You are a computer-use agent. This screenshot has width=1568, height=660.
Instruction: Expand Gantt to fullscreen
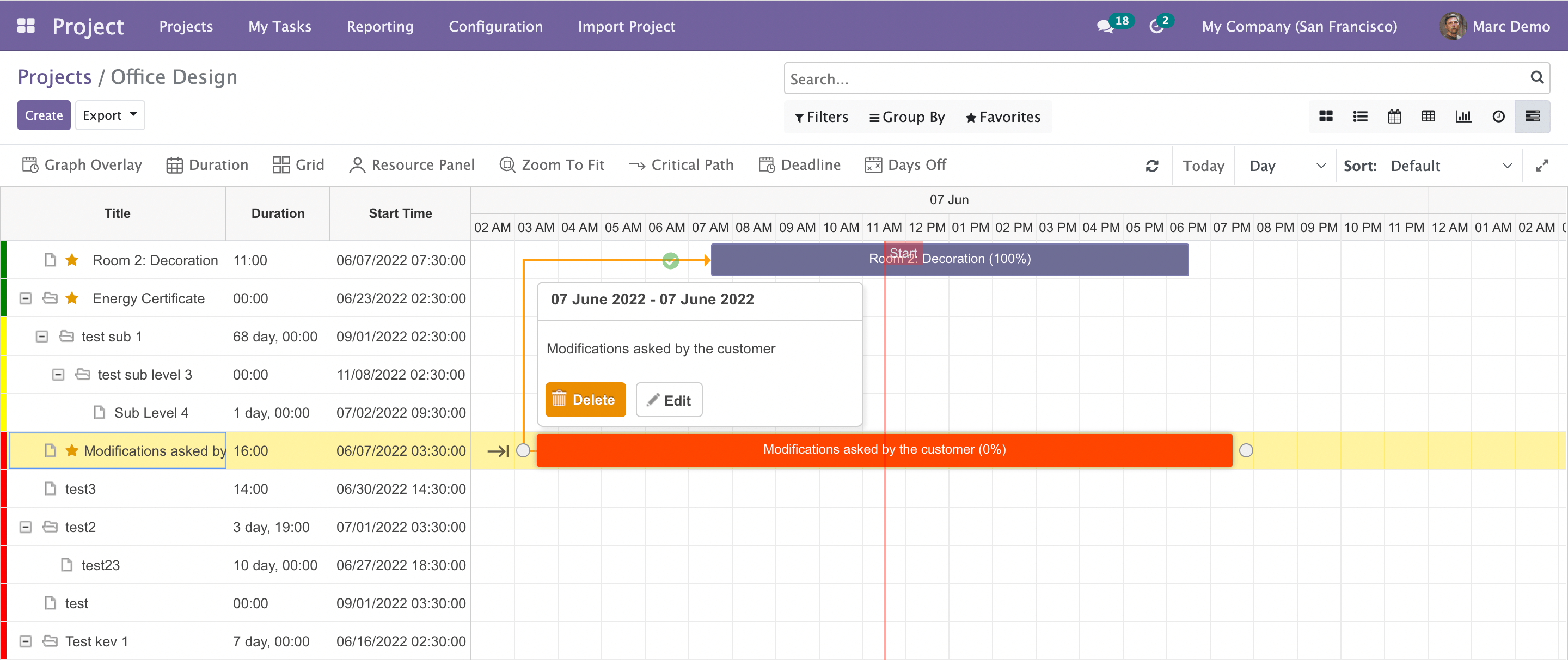[x=1542, y=166]
